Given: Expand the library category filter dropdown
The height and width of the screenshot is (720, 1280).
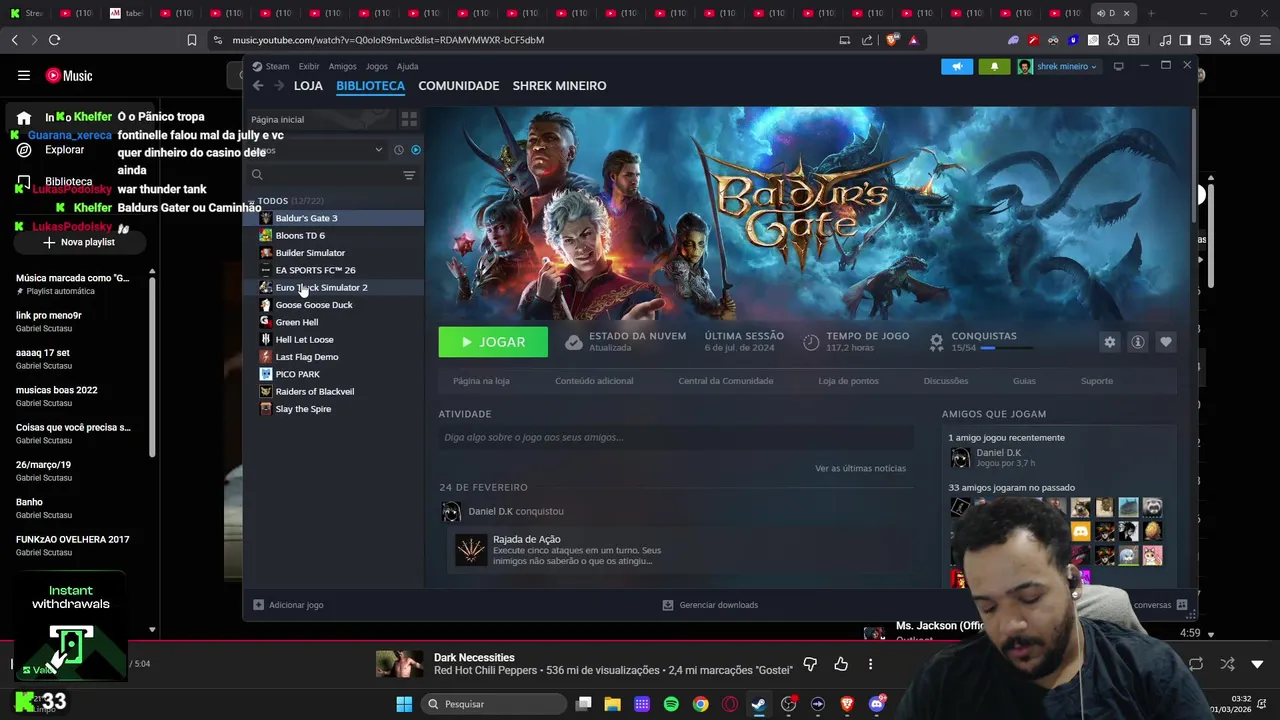Looking at the screenshot, I should [x=378, y=150].
